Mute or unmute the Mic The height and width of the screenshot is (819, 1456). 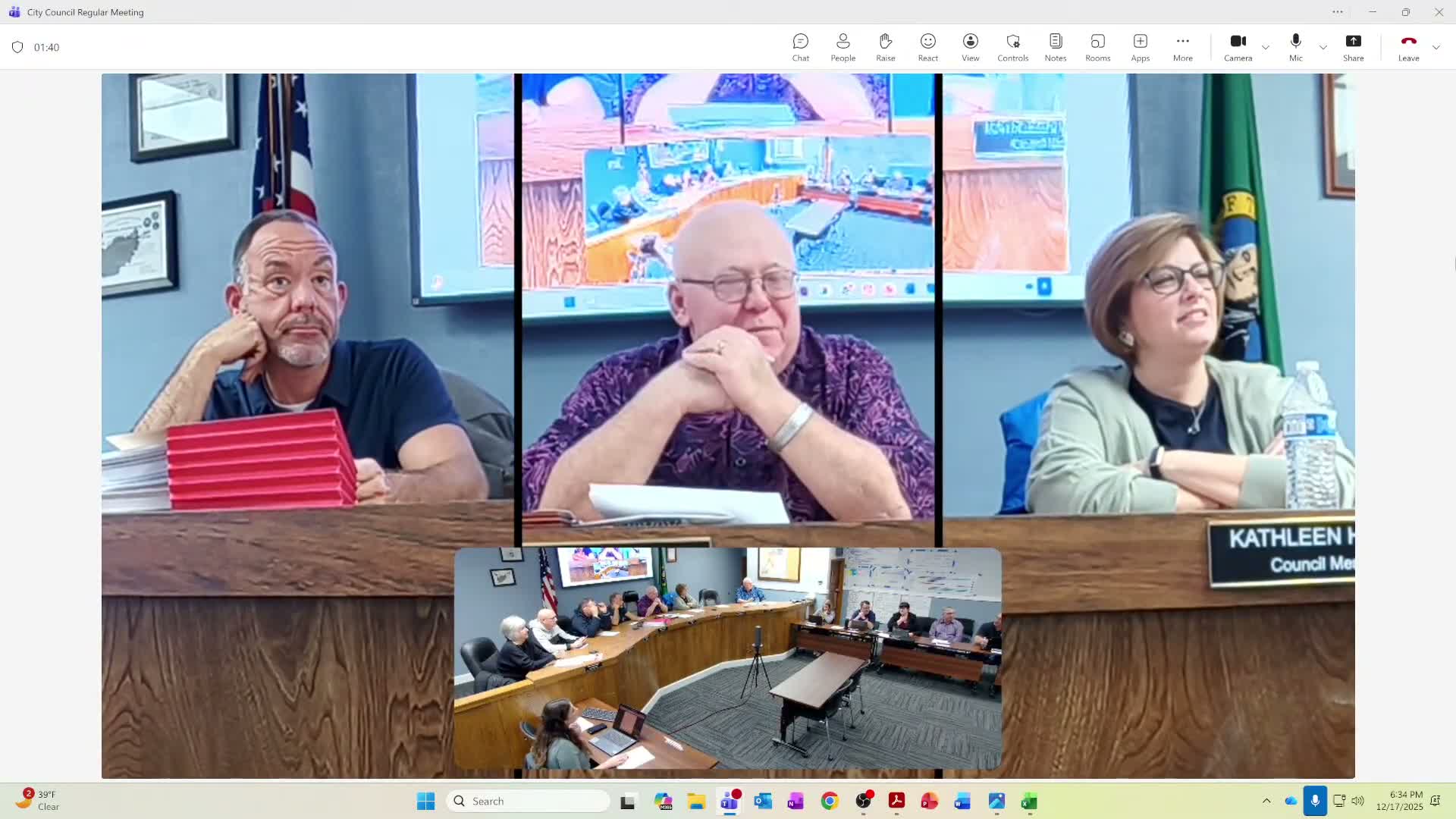(x=1295, y=47)
